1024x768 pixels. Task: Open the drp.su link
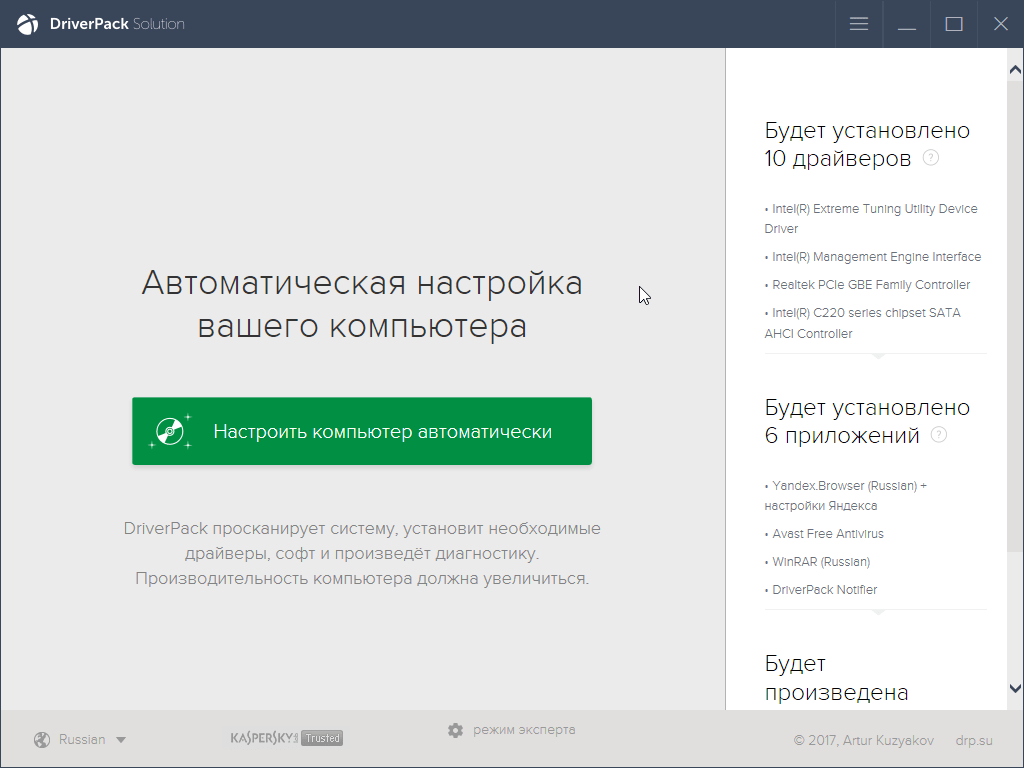tap(974, 741)
